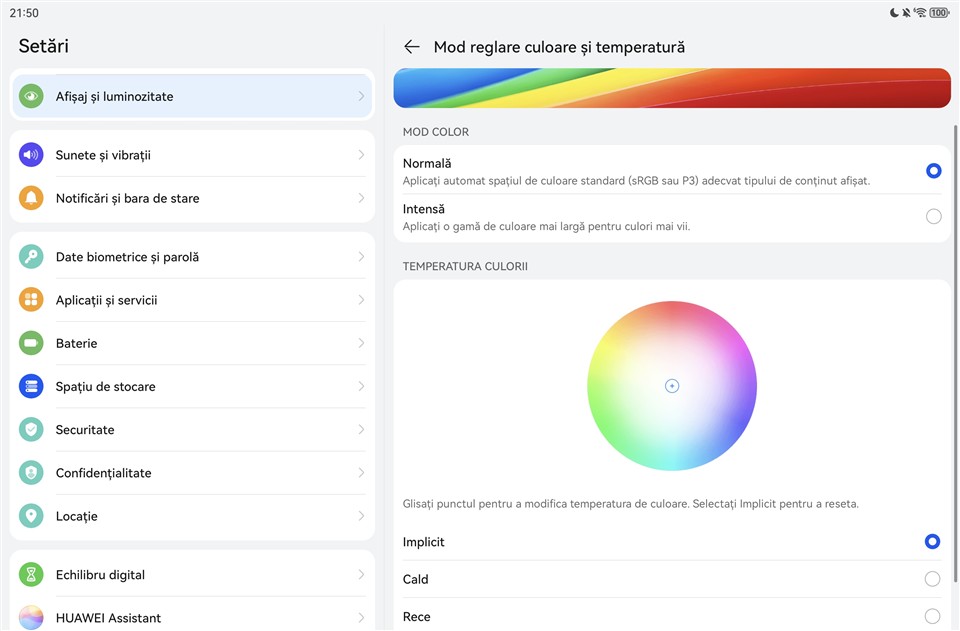
Task: Tap the Spațiu de stocare icon
Action: click(x=31, y=386)
